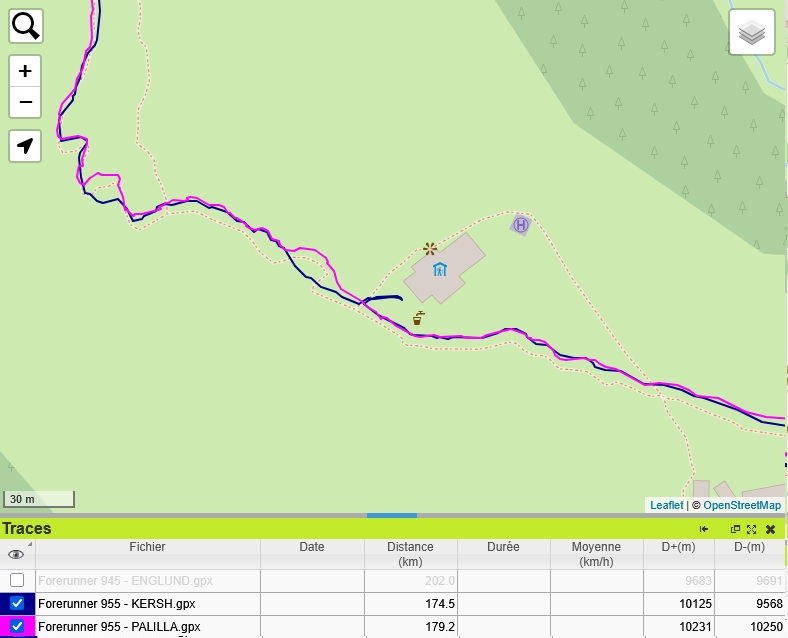Screen dimensions: 788x638
Task: Uncheck the Forerunner 955 - KERSH.gpx trace
Action: 17,604
